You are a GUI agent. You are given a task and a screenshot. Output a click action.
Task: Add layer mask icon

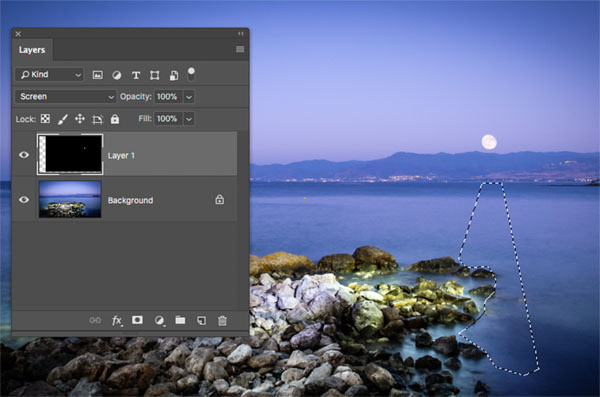click(x=137, y=320)
